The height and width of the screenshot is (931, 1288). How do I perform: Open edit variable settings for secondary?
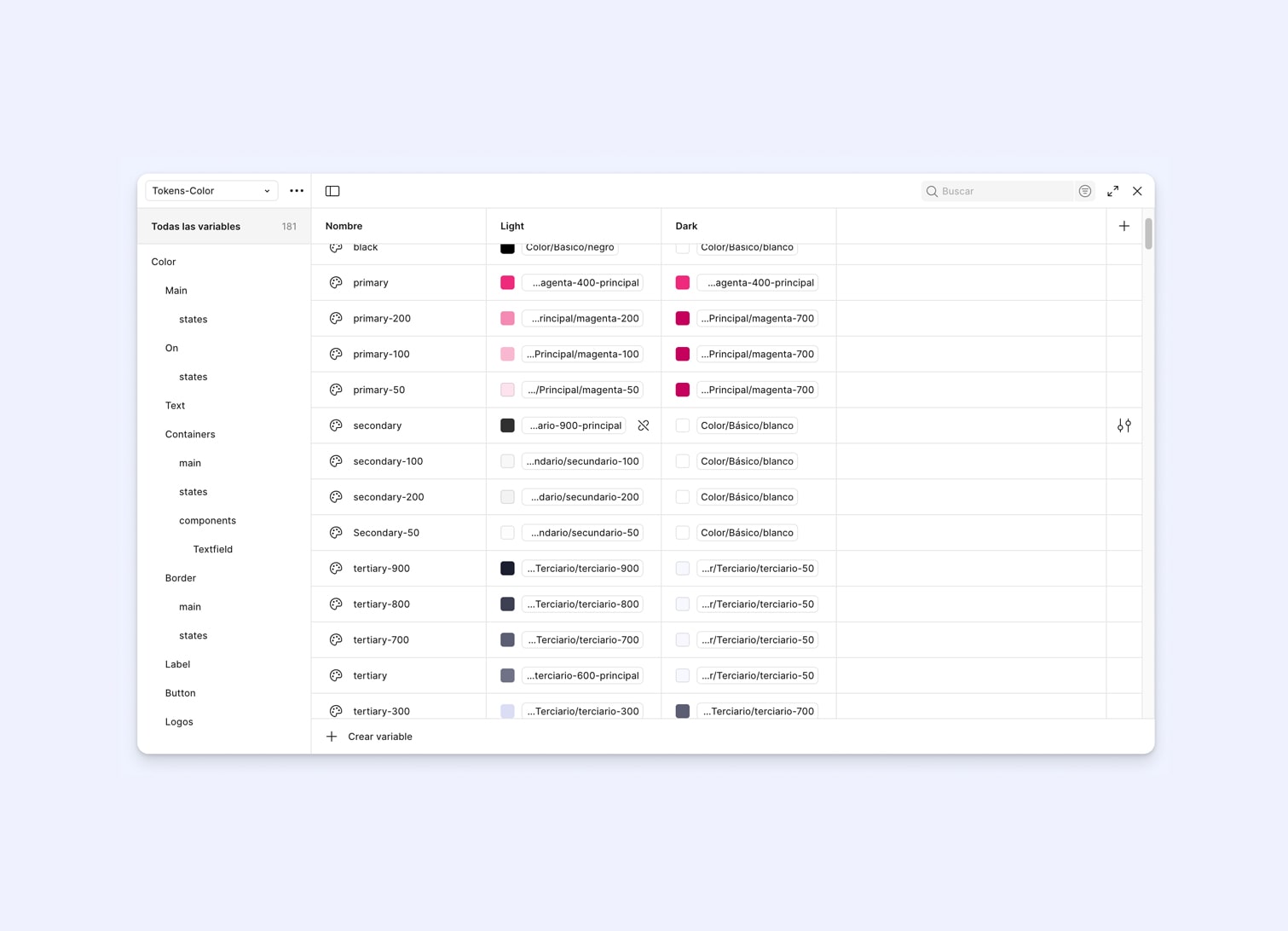click(1123, 425)
